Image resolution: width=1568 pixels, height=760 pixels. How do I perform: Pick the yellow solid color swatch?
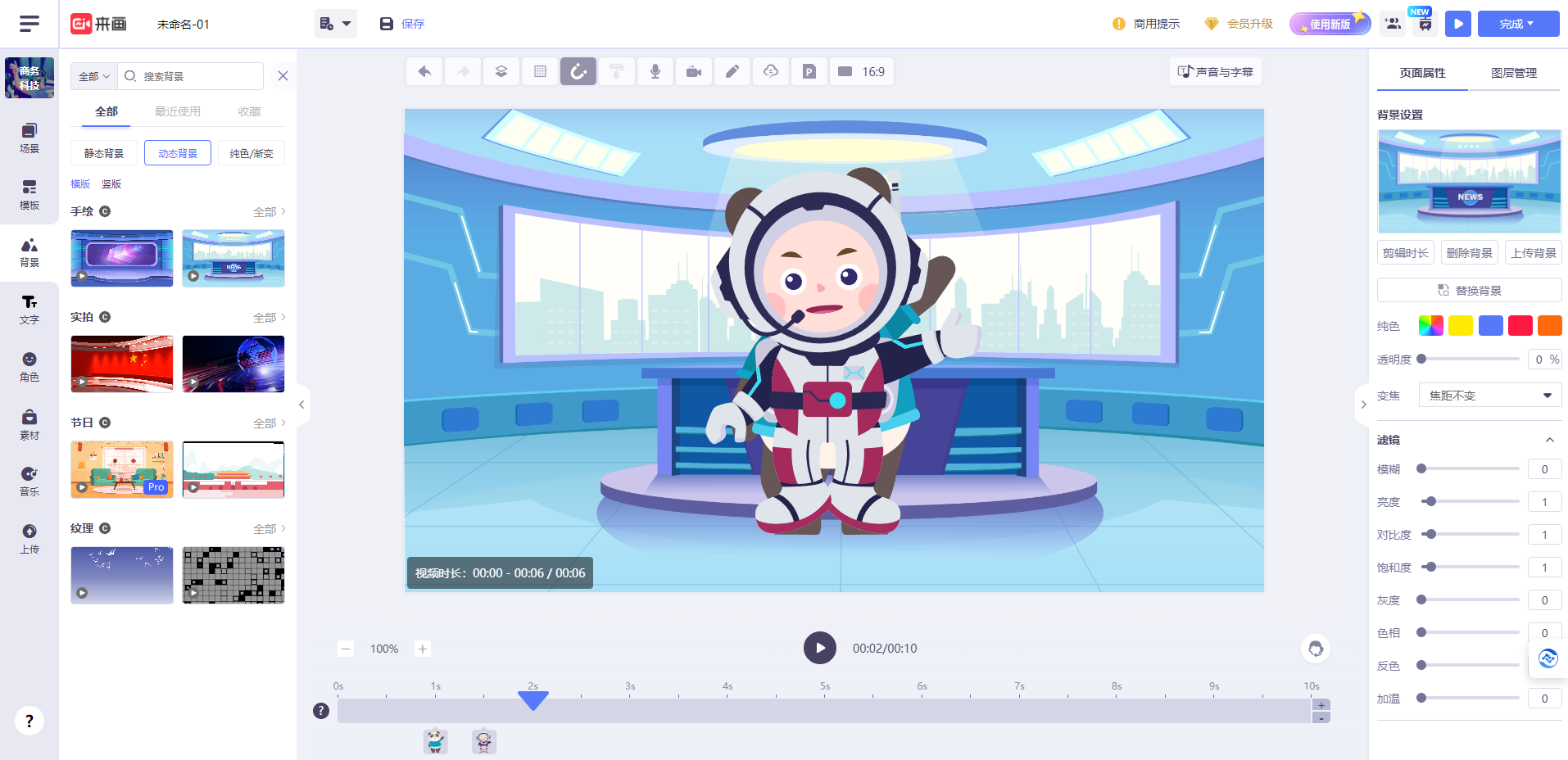click(1460, 326)
